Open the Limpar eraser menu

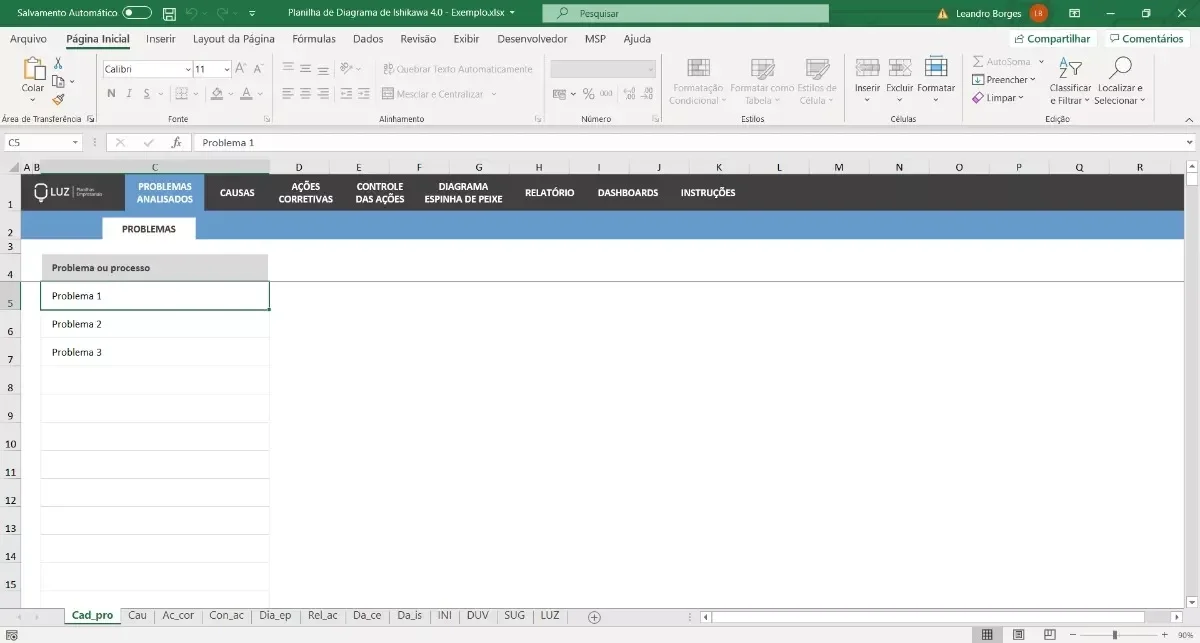pos(998,98)
